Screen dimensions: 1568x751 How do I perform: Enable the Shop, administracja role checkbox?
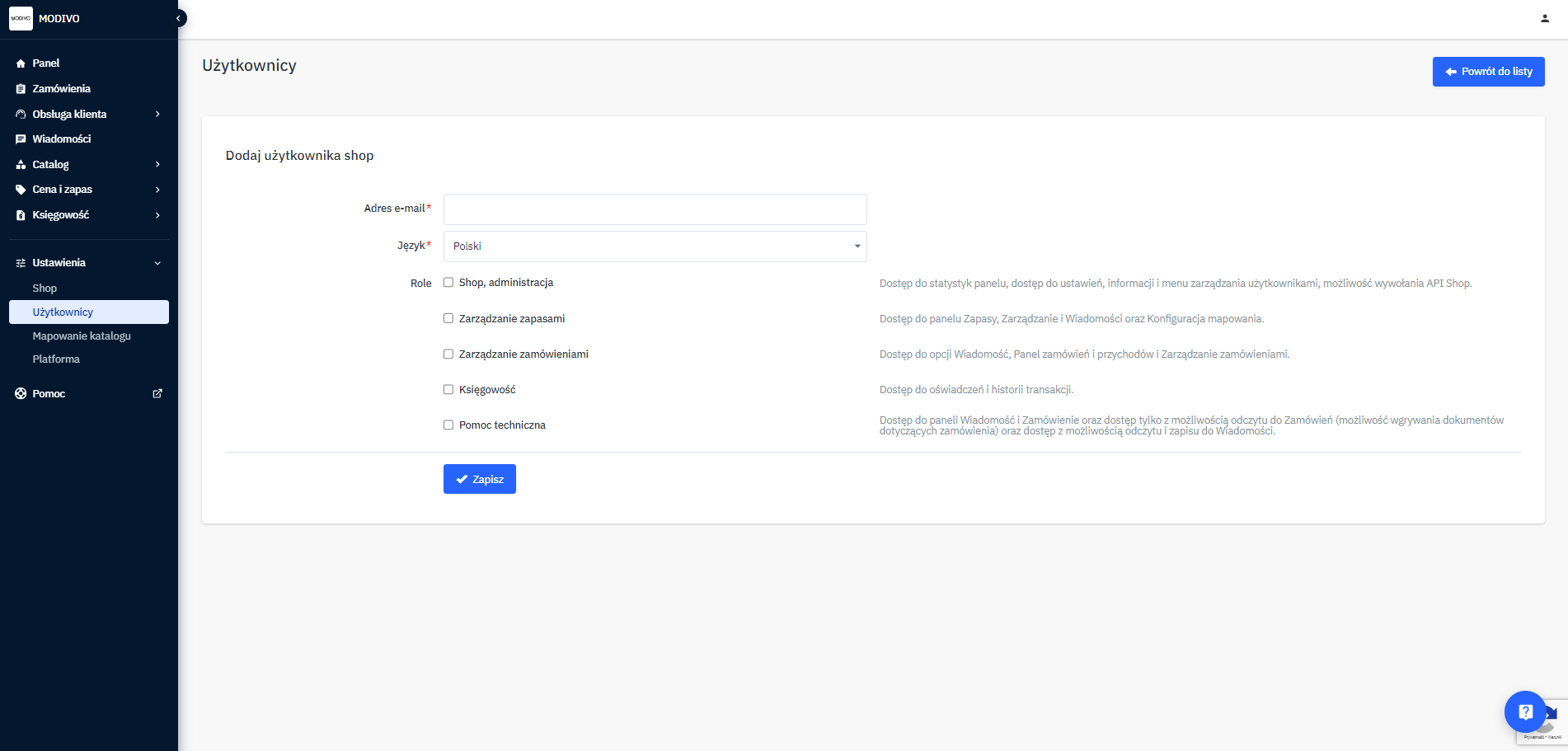click(x=448, y=283)
